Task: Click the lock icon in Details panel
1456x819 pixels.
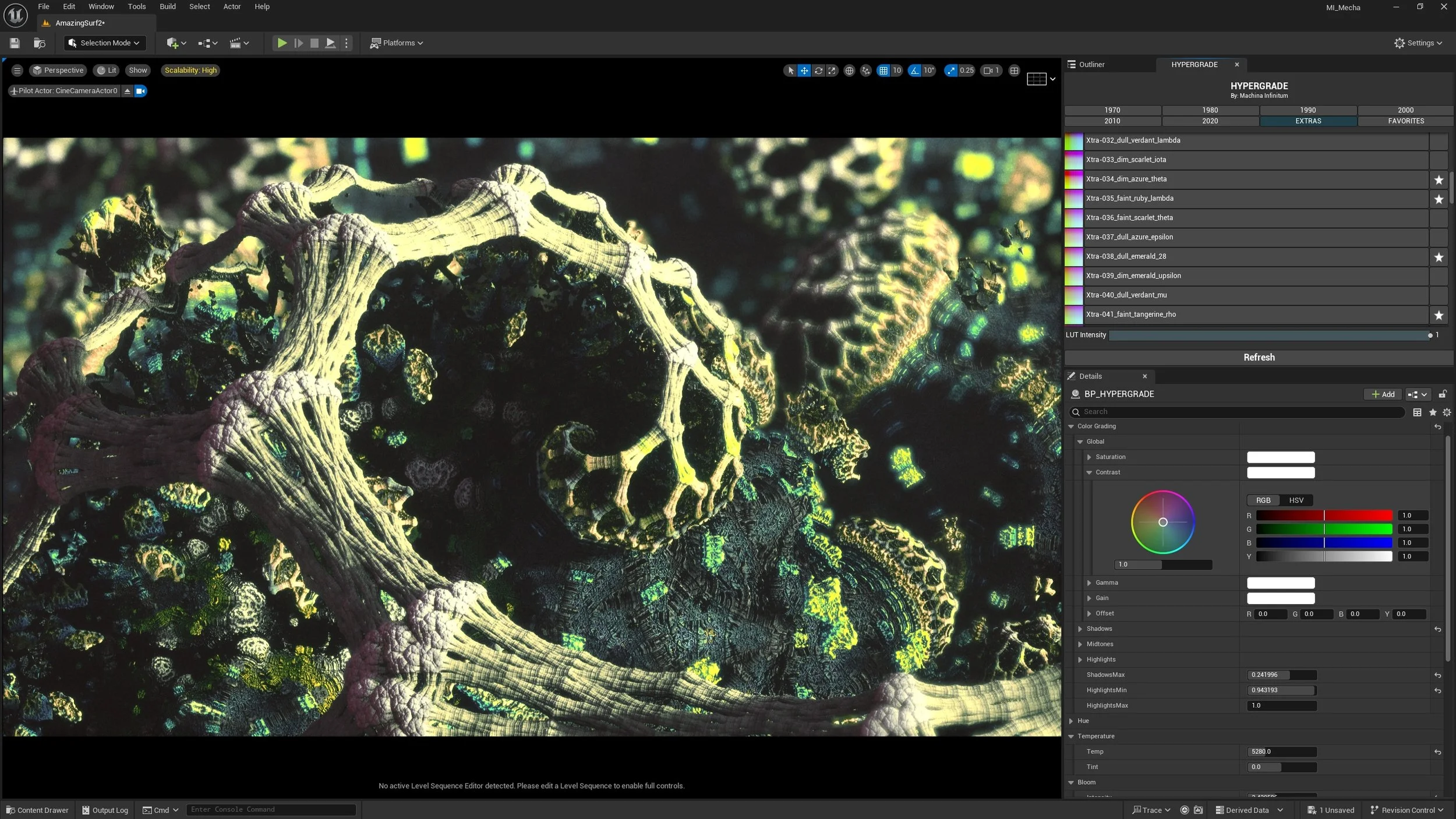Action: tap(1442, 394)
